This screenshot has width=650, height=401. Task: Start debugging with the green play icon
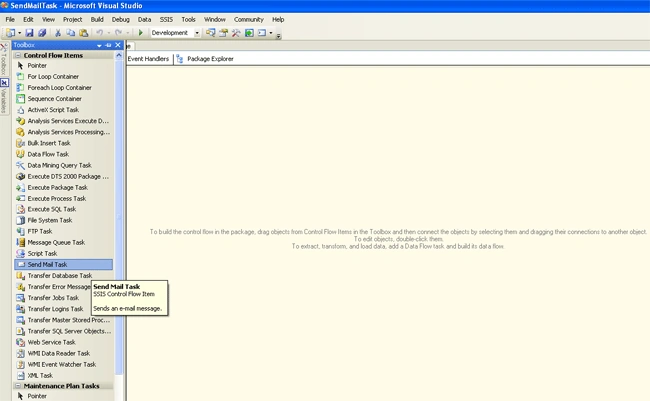pyautogui.click(x=141, y=33)
